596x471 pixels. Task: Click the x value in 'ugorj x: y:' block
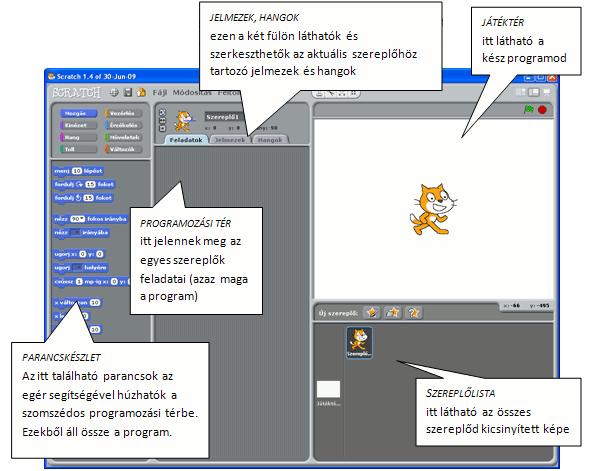(x=82, y=254)
